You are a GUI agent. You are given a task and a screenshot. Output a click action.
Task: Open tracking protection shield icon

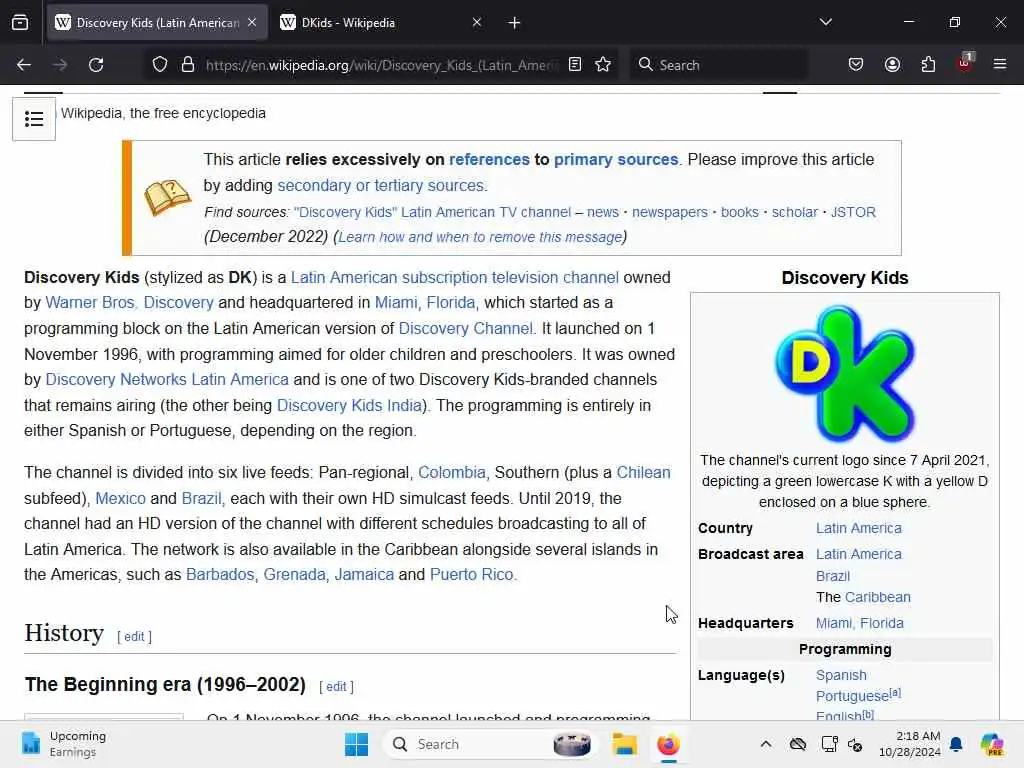(x=160, y=65)
